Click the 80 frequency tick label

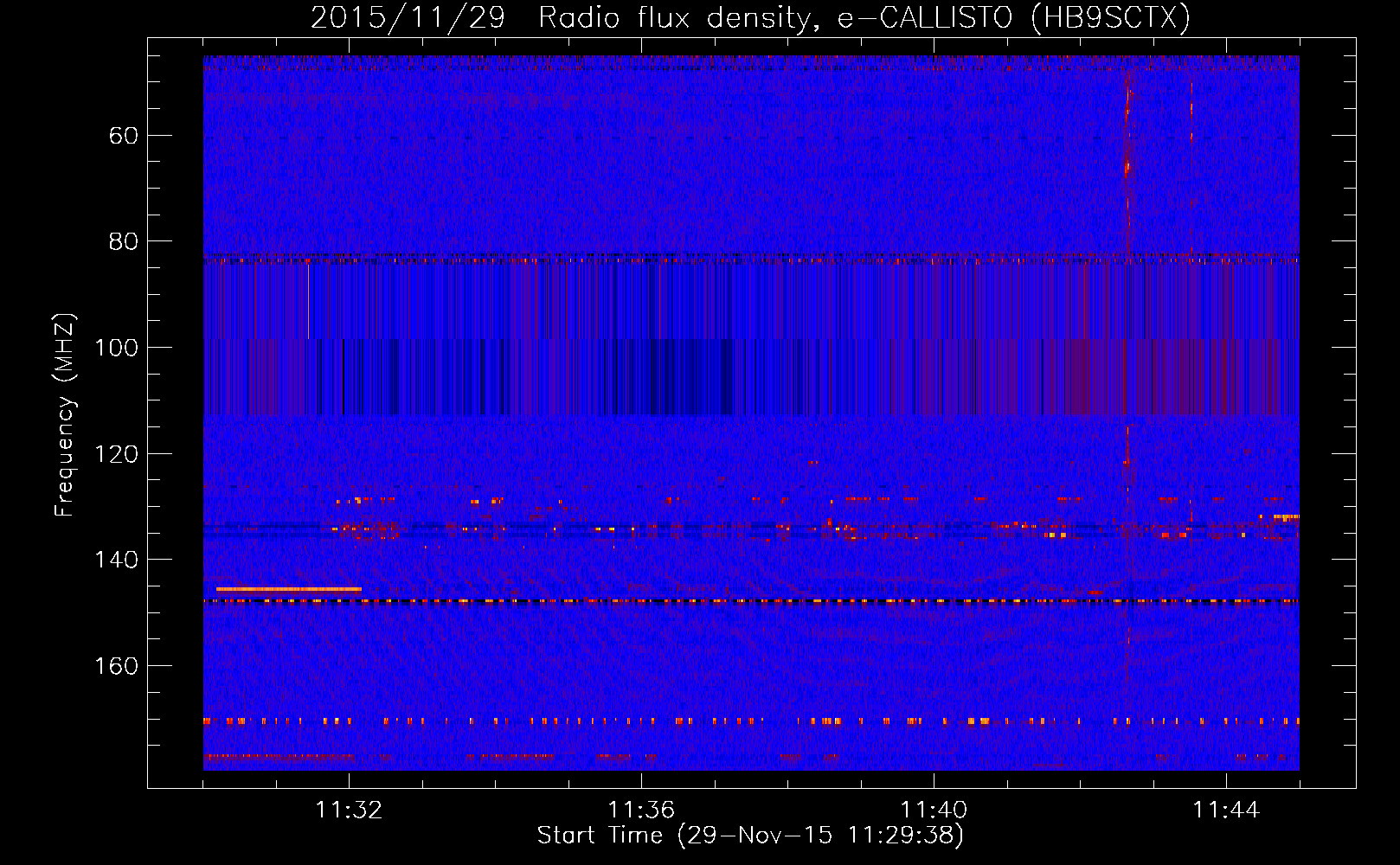[x=124, y=241]
